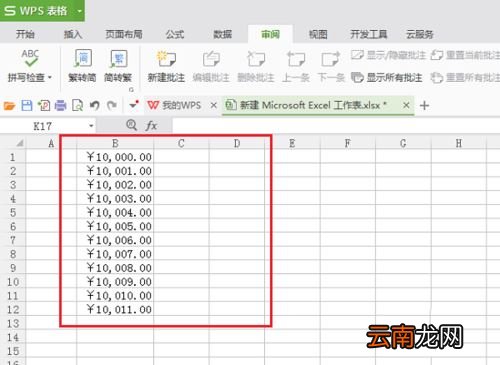Click the export to PDF icon

(x=44, y=106)
